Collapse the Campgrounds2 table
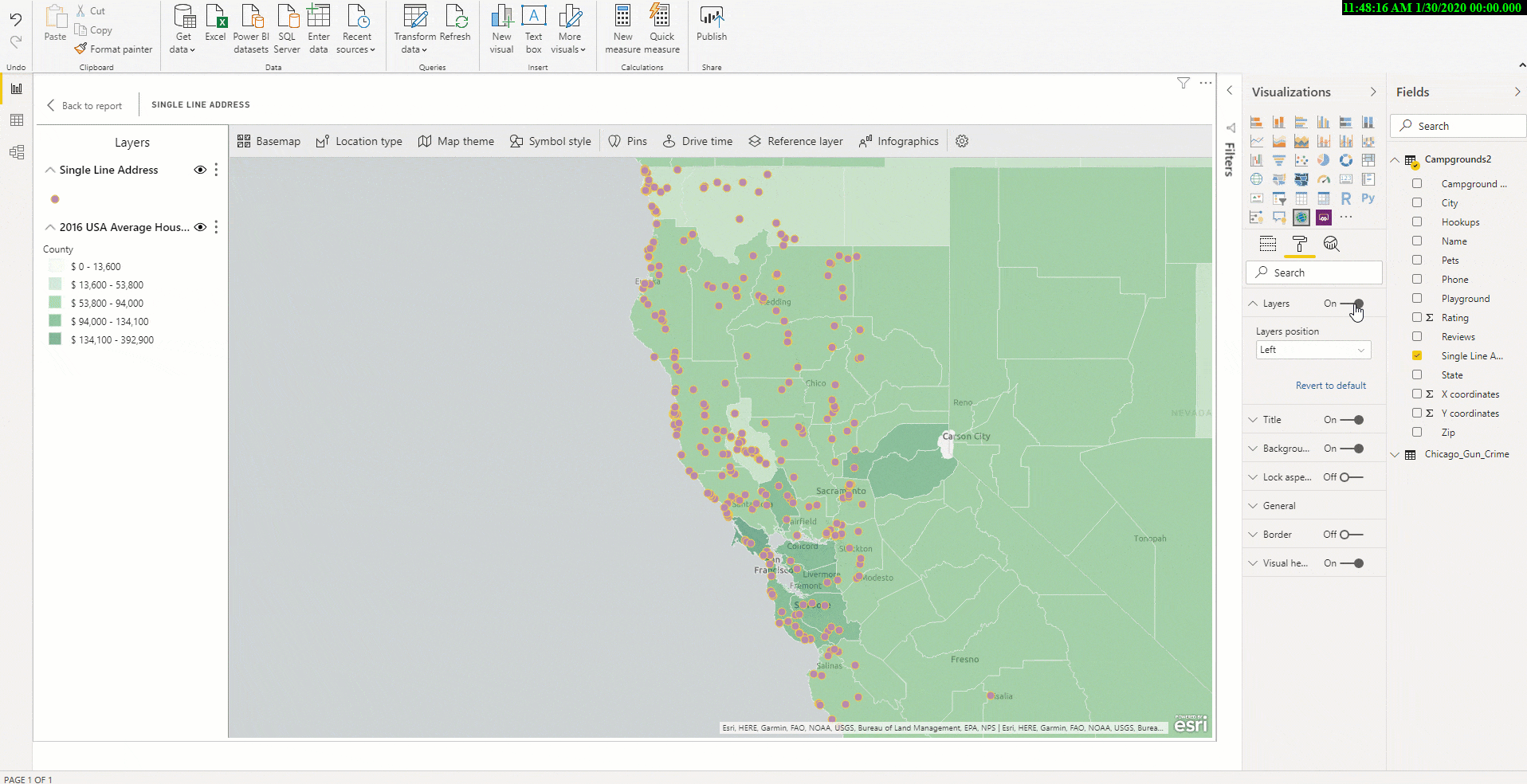 1395,160
